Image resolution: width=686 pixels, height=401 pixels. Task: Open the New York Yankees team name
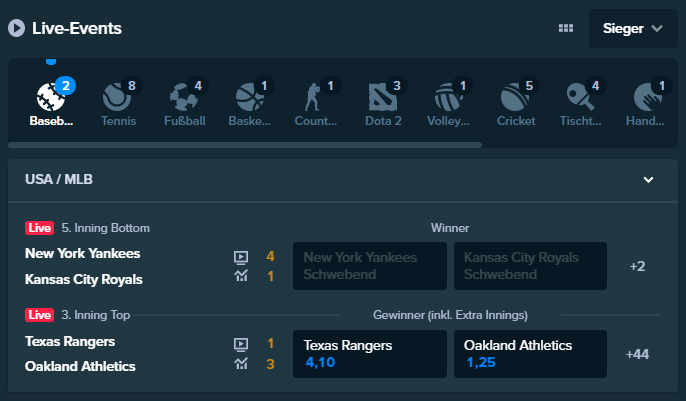[x=83, y=254]
